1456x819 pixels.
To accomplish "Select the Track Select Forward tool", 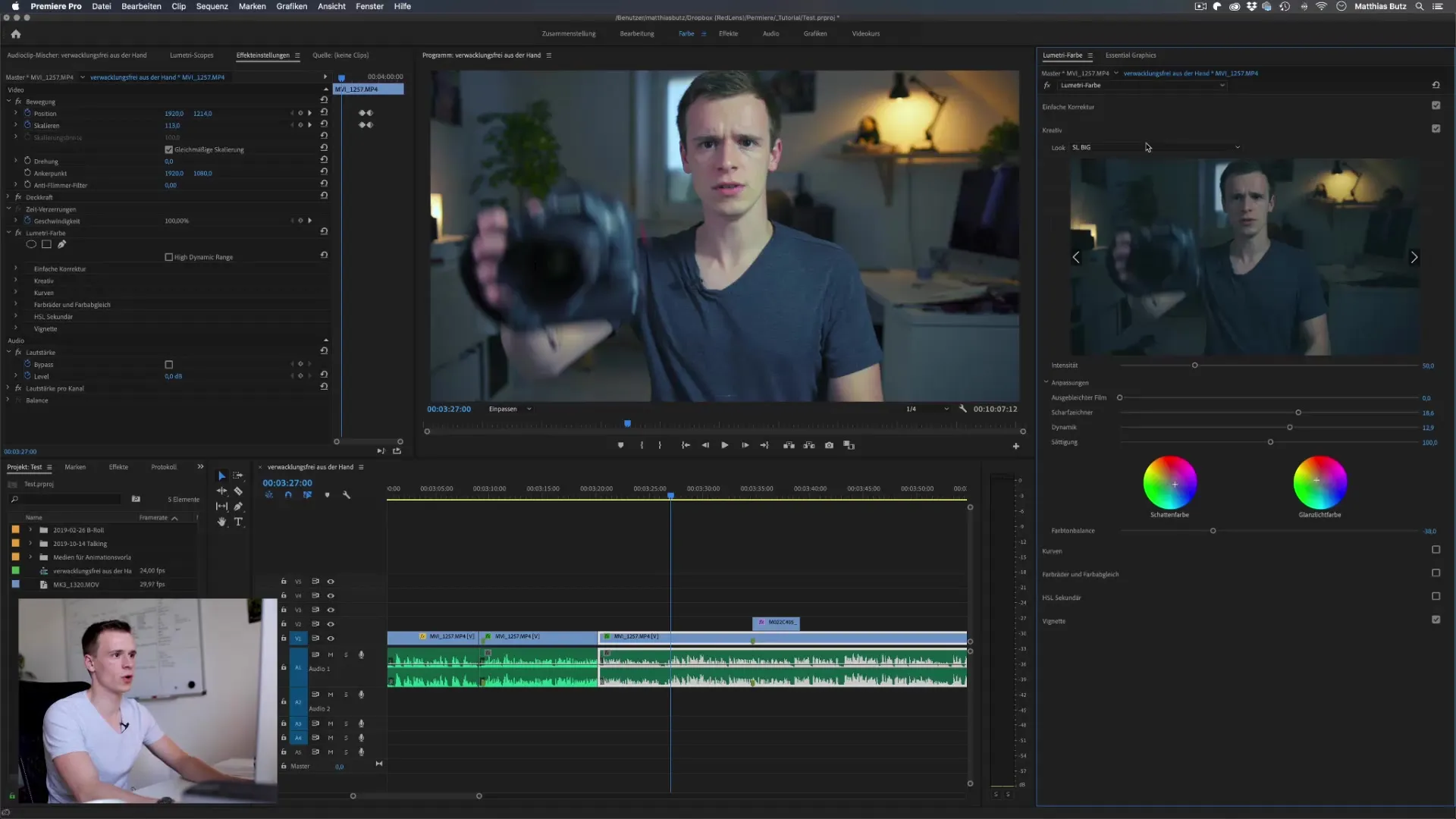I will point(238,475).
